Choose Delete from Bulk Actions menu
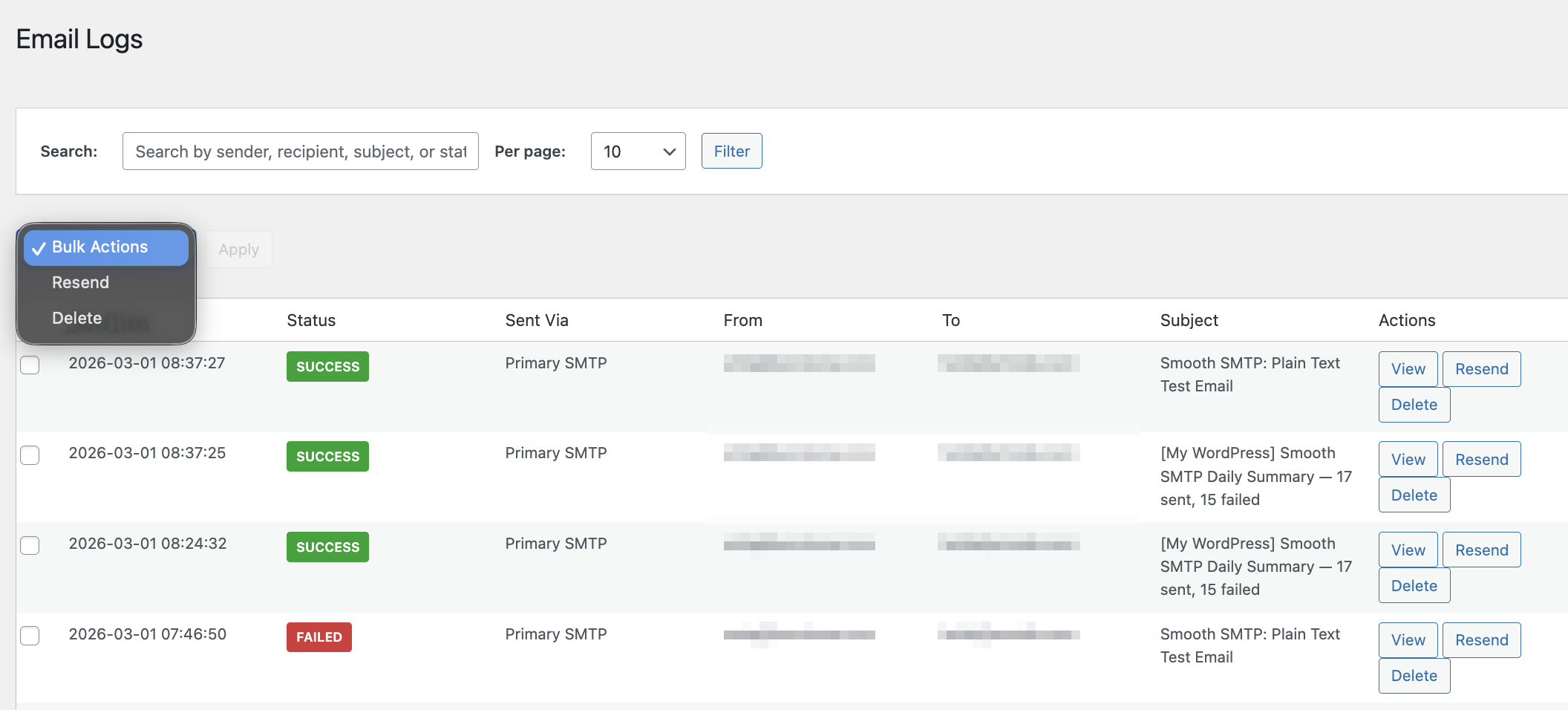The height and width of the screenshot is (710, 1568). click(76, 318)
